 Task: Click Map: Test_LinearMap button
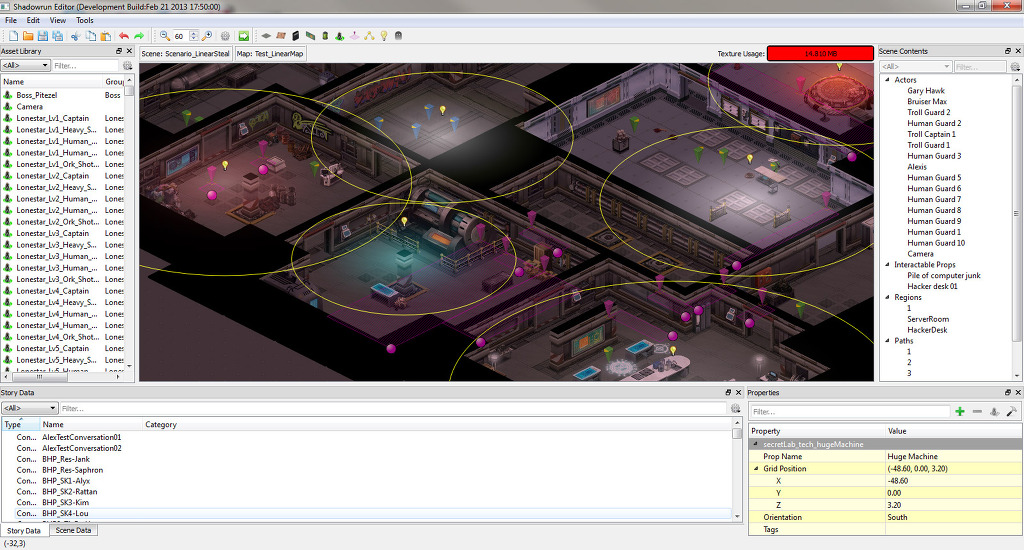point(270,54)
